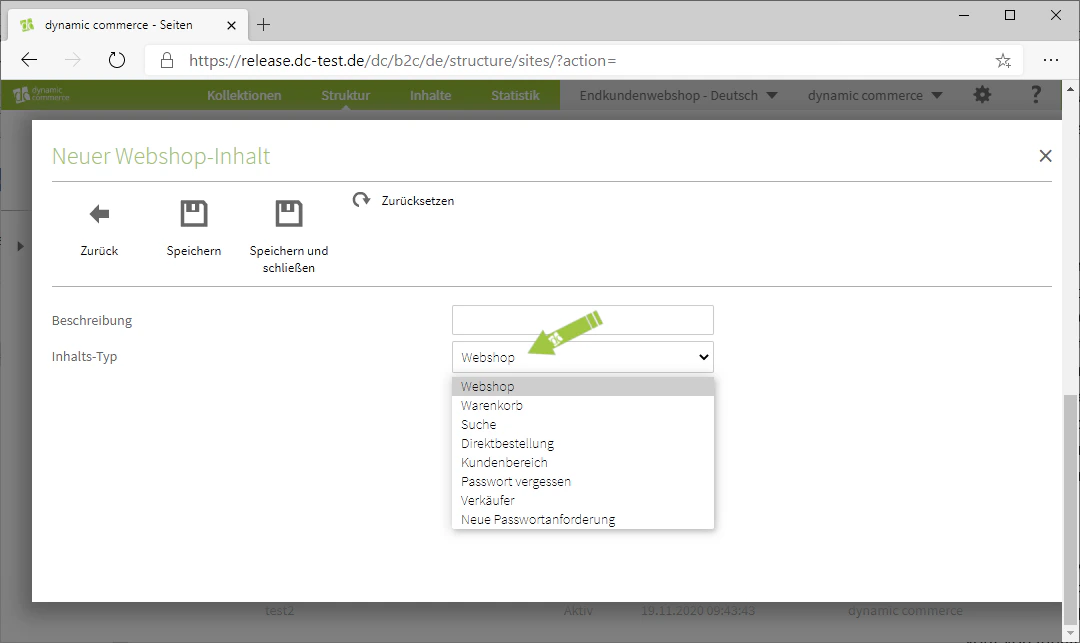Screen dimensions: 1080x643
Task: Click the Zurück arrow icon
Action: (x=99, y=214)
